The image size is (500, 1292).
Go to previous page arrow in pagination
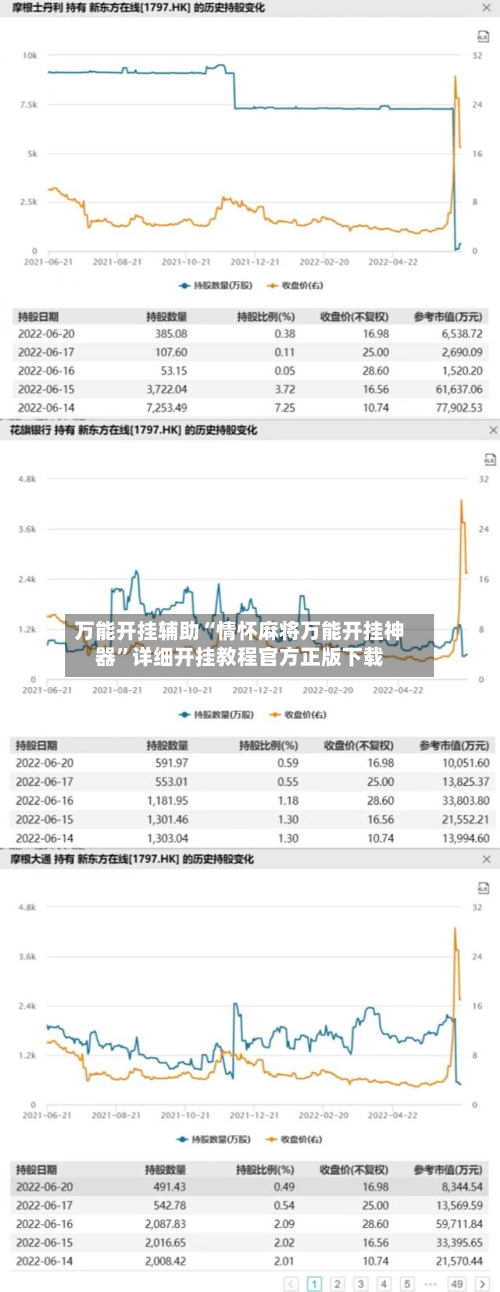click(x=291, y=1284)
